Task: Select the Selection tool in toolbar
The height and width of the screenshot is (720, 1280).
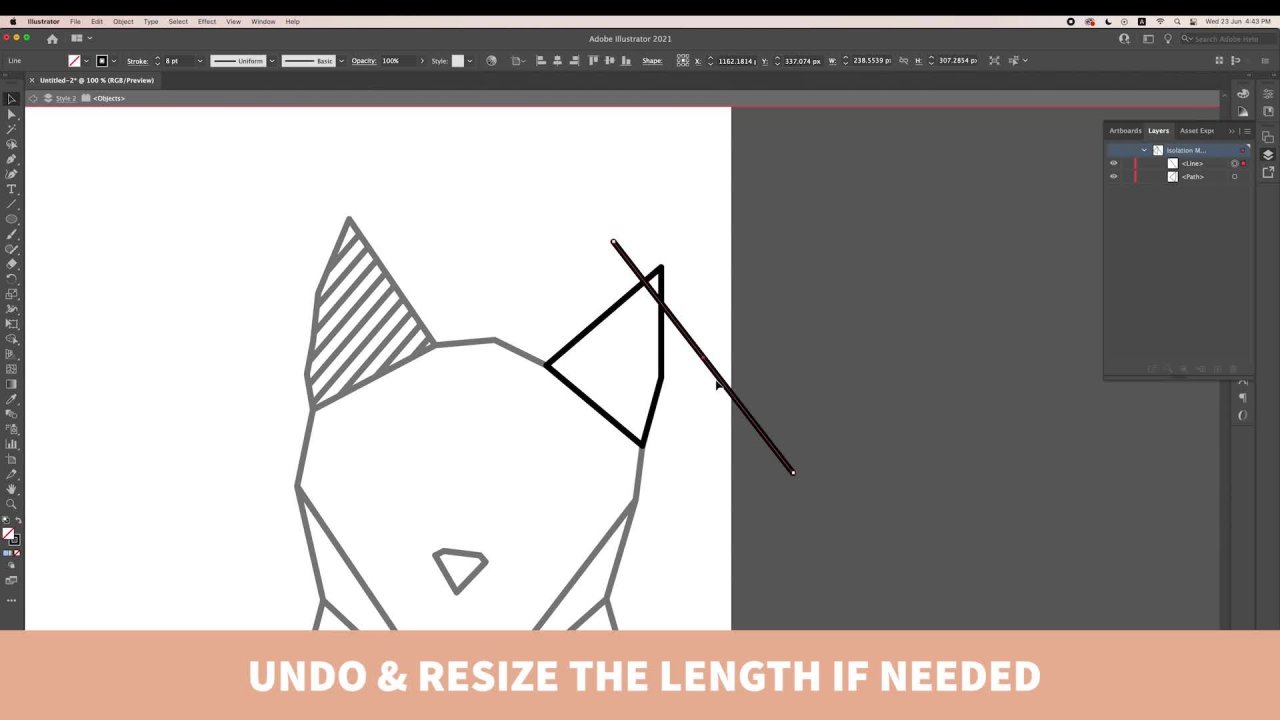Action: [11, 99]
